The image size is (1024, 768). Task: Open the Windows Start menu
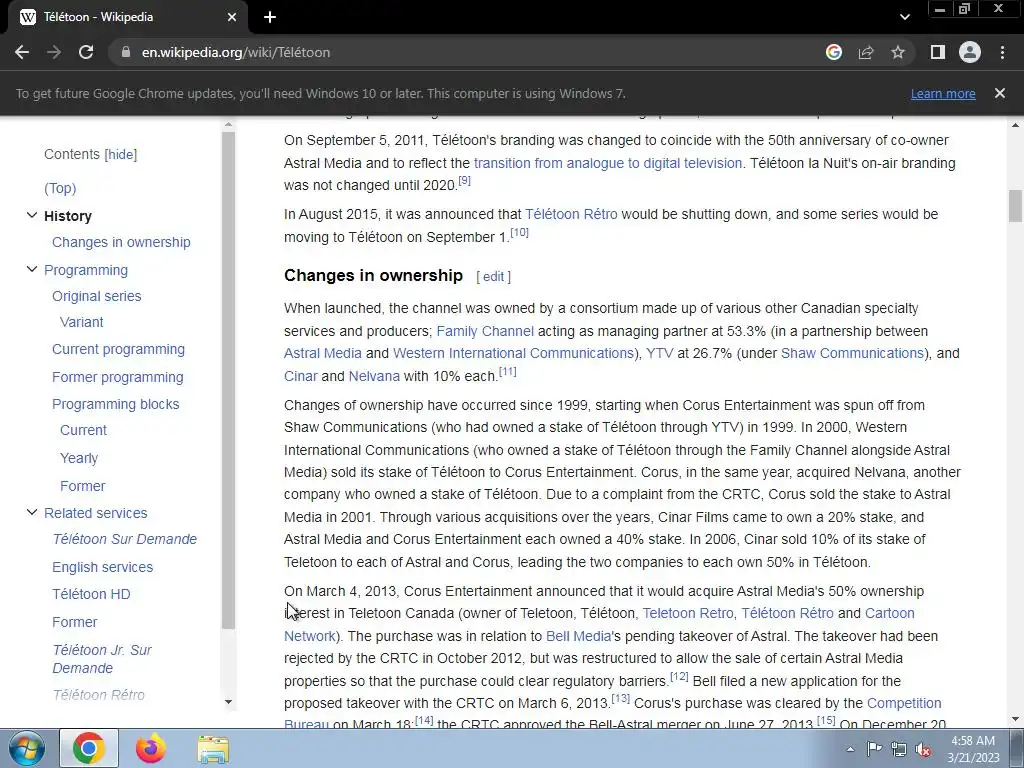click(x=27, y=748)
